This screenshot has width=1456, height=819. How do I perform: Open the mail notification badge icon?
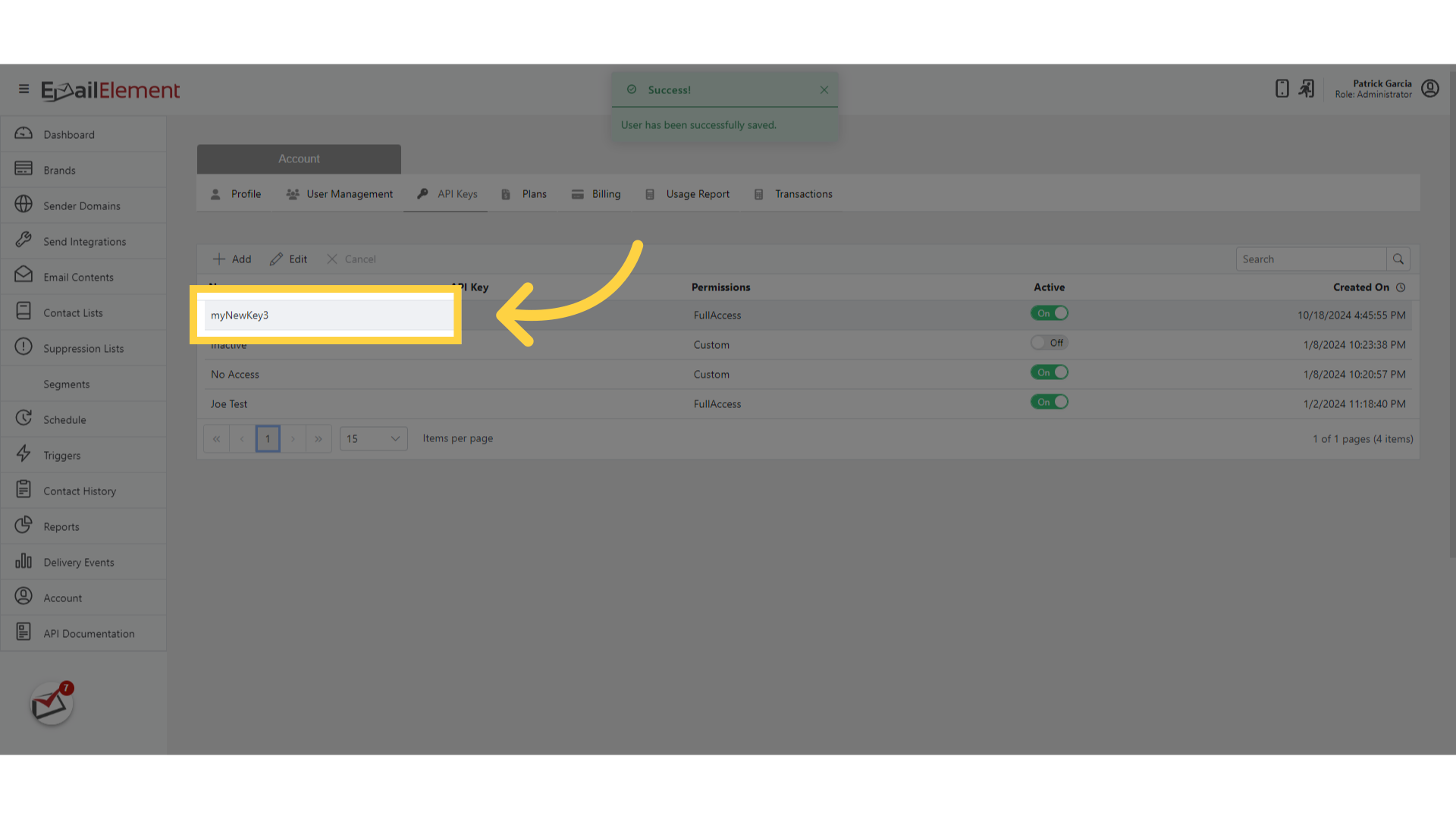pos(52,704)
